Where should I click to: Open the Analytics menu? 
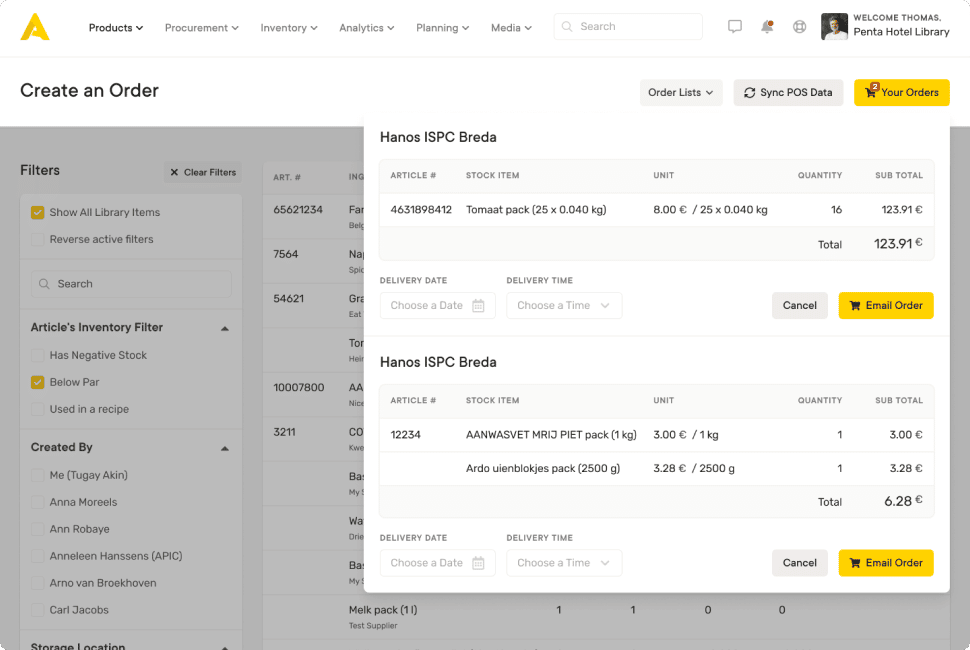pos(366,28)
